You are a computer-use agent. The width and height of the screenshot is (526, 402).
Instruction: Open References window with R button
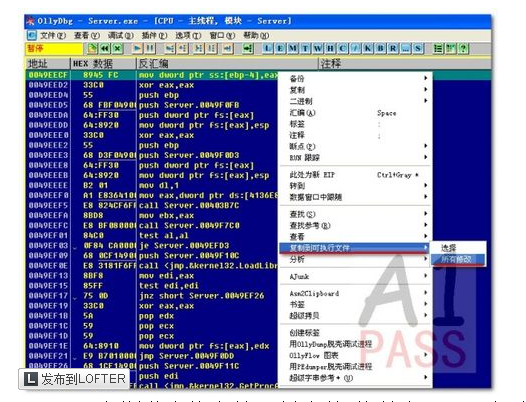[392, 49]
